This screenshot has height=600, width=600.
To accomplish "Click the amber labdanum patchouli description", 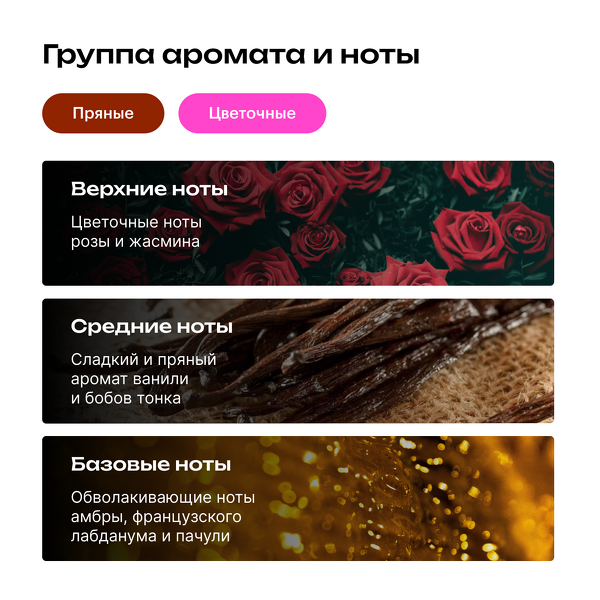I will tap(163, 517).
